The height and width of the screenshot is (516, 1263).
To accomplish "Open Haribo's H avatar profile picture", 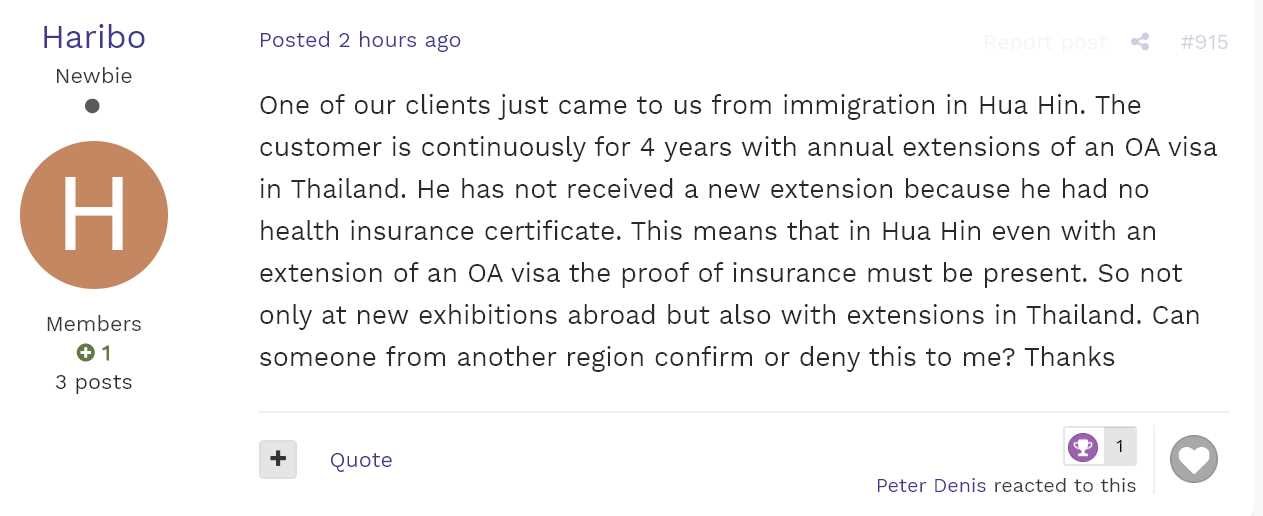I will coord(94,215).
